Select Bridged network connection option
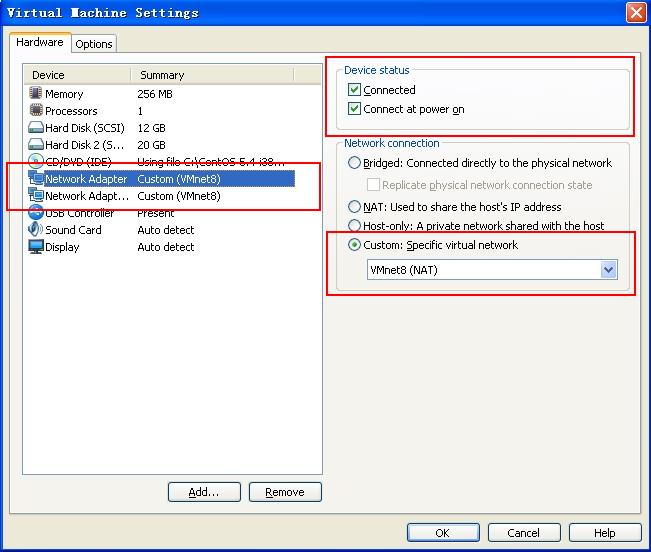This screenshot has width=651, height=552. 354,163
